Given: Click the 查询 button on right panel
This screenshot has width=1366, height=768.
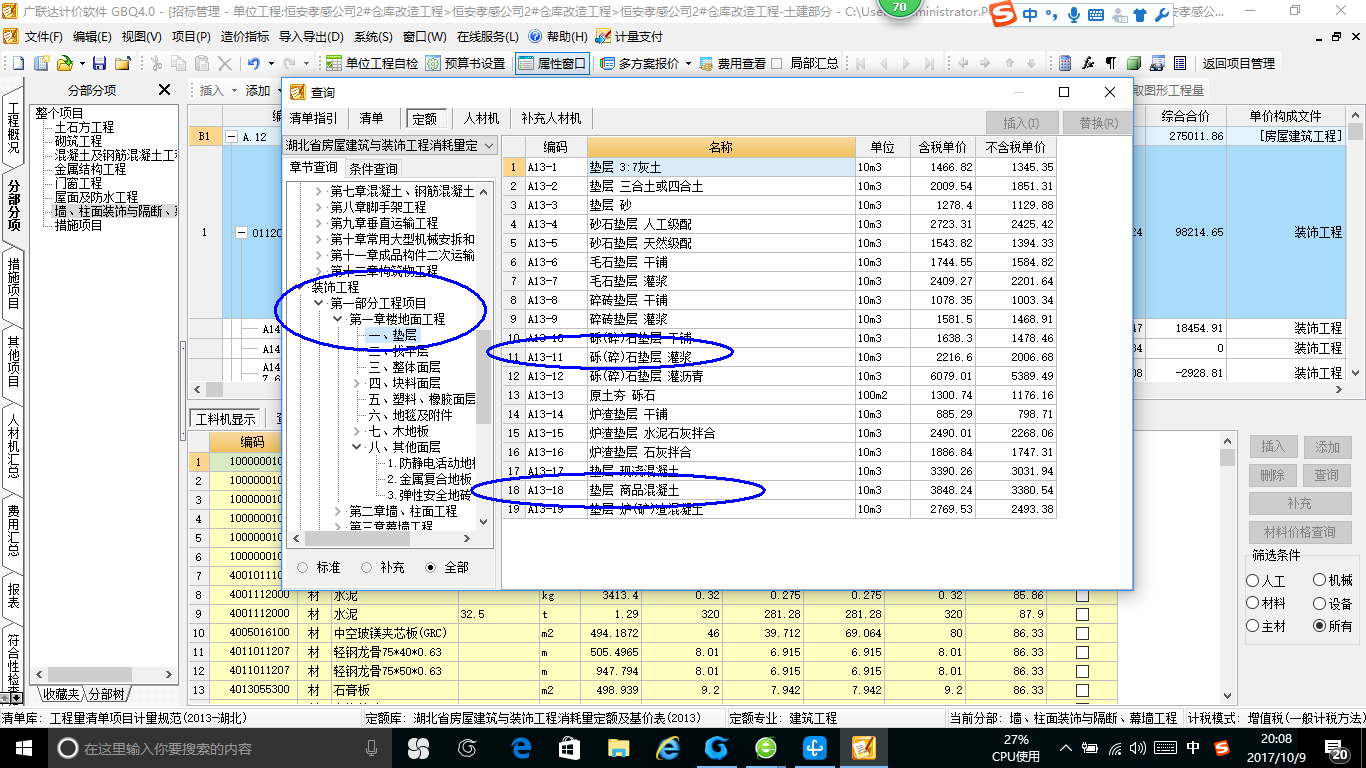Looking at the screenshot, I should point(1327,475).
